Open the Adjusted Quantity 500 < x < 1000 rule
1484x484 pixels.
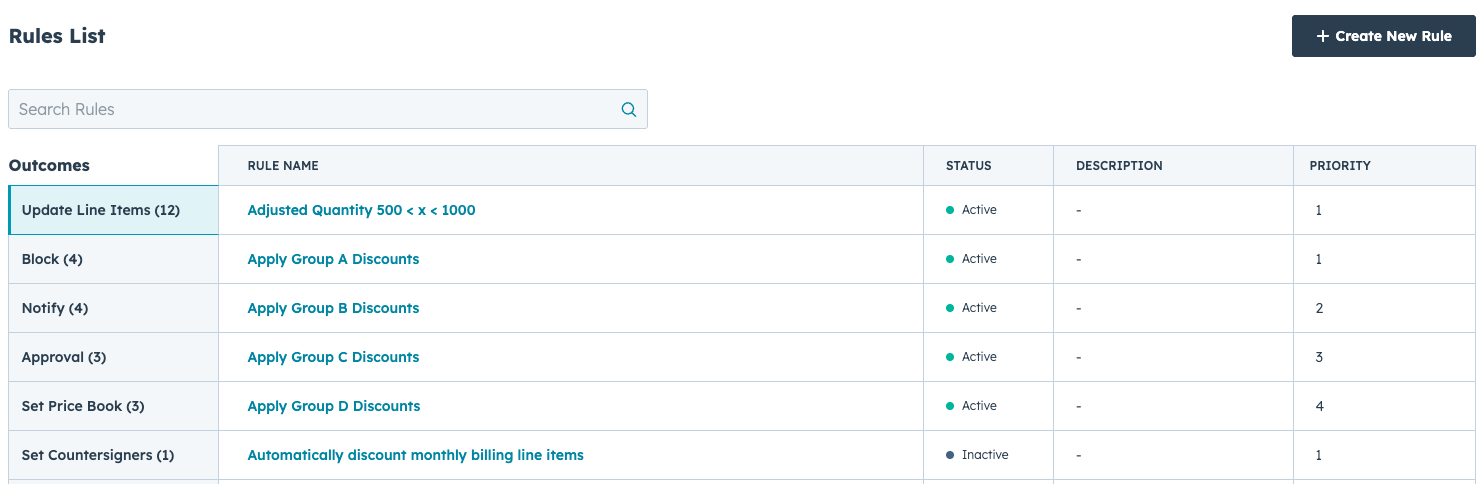[361, 210]
